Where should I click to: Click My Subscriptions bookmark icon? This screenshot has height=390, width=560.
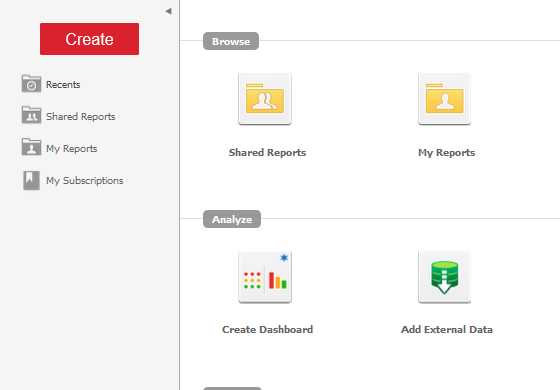click(x=31, y=180)
